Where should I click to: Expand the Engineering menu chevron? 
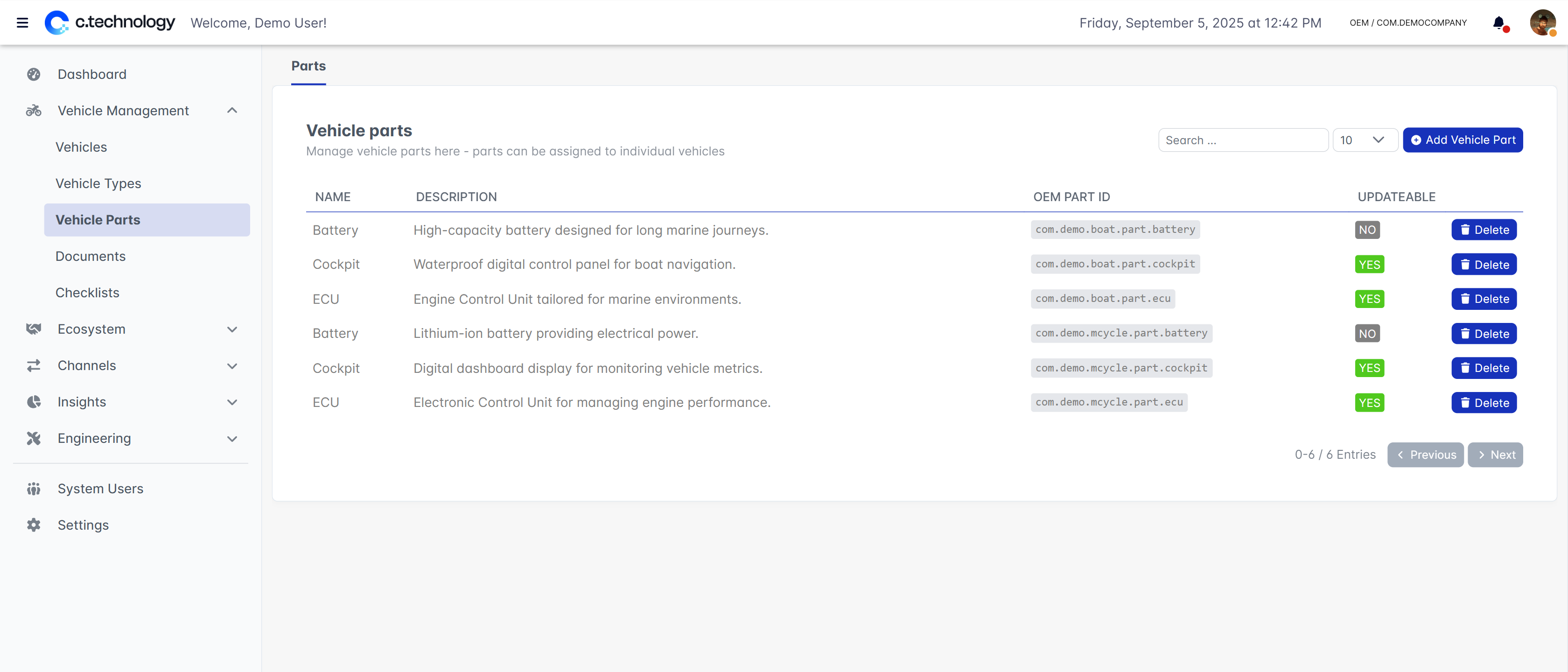pyautogui.click(x=232, y=438)
